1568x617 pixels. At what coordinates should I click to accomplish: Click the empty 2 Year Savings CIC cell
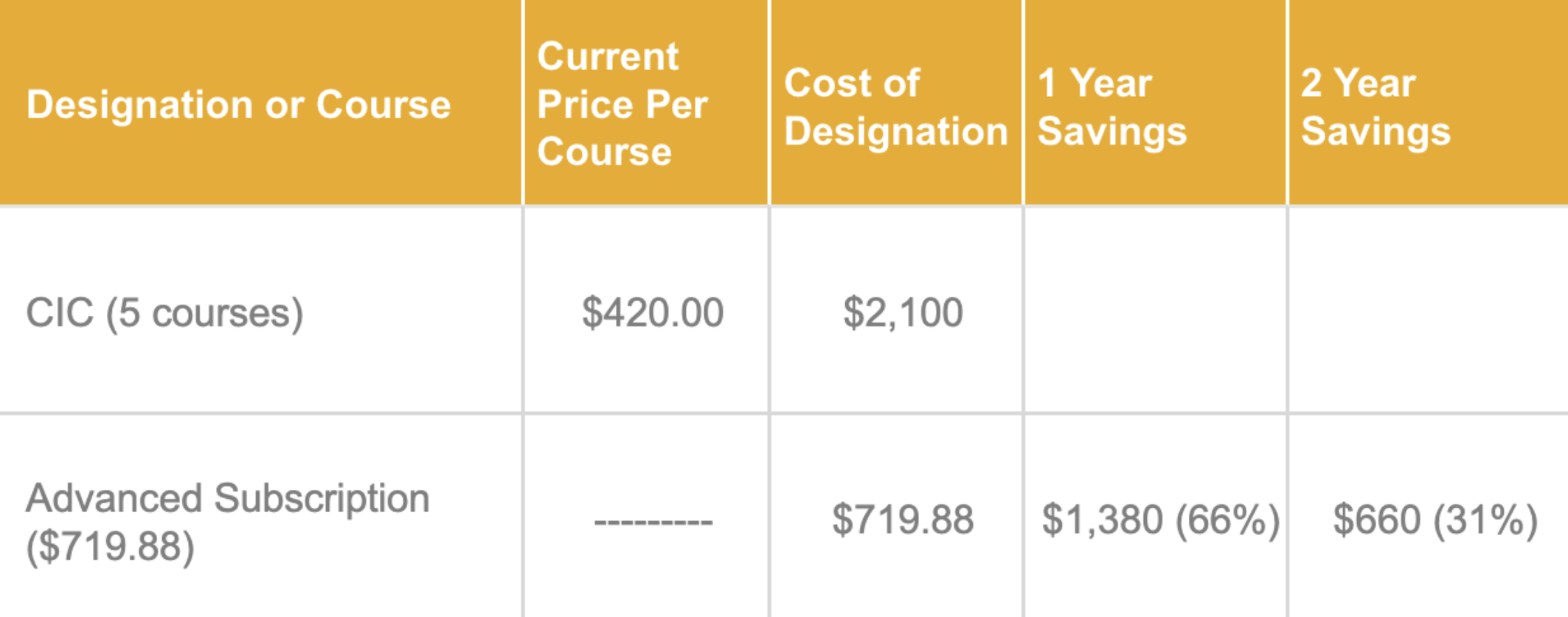pos(1429,311)
